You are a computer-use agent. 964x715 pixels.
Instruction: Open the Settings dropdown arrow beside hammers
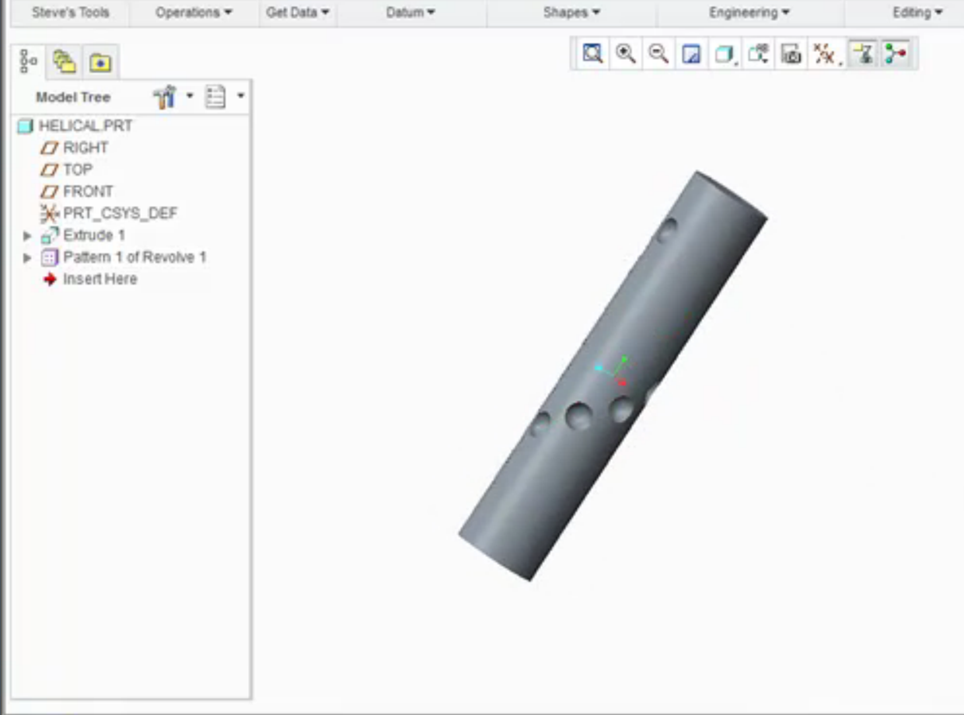tap(189, 96)
